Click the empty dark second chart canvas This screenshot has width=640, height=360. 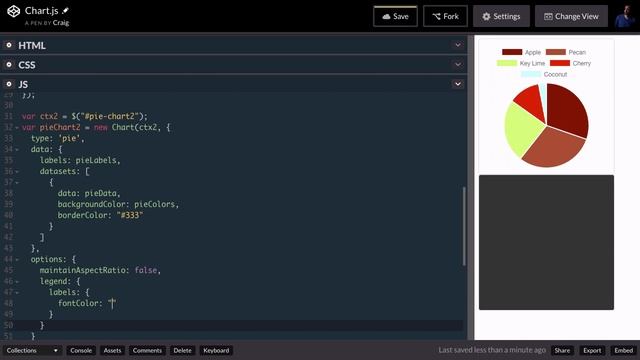click(x=546, y=242)
